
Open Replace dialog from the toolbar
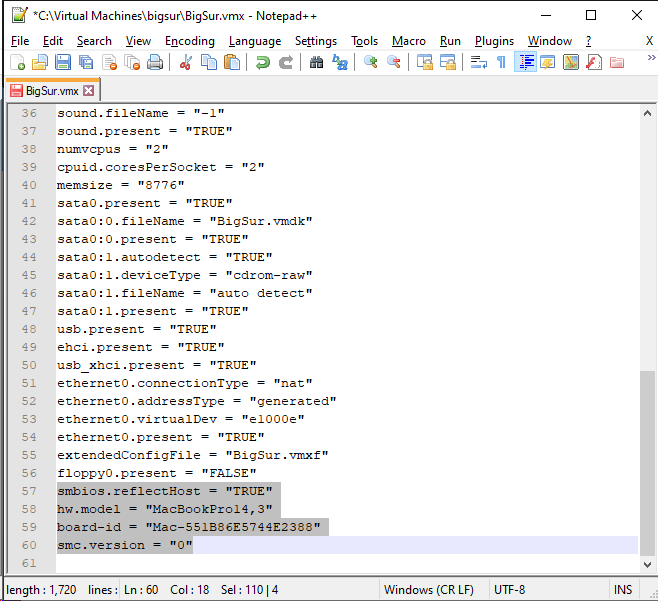339,63
